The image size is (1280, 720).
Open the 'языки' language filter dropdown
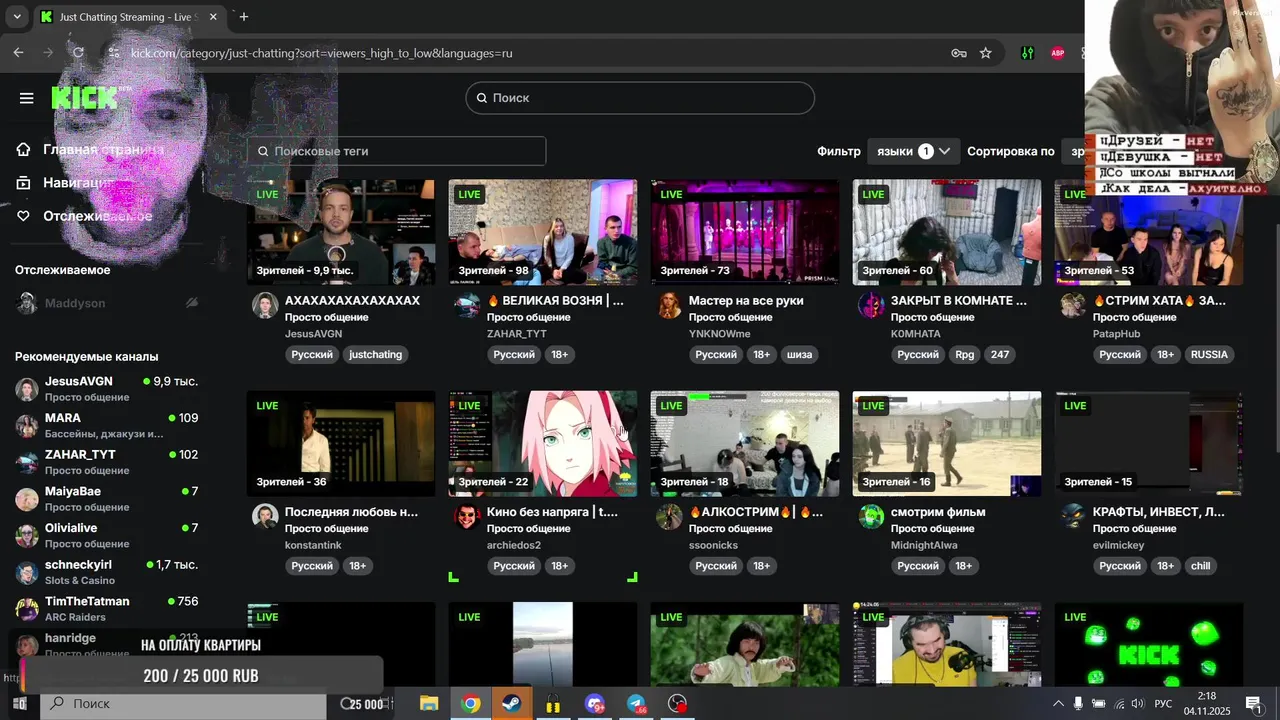(x=913, y=151)
